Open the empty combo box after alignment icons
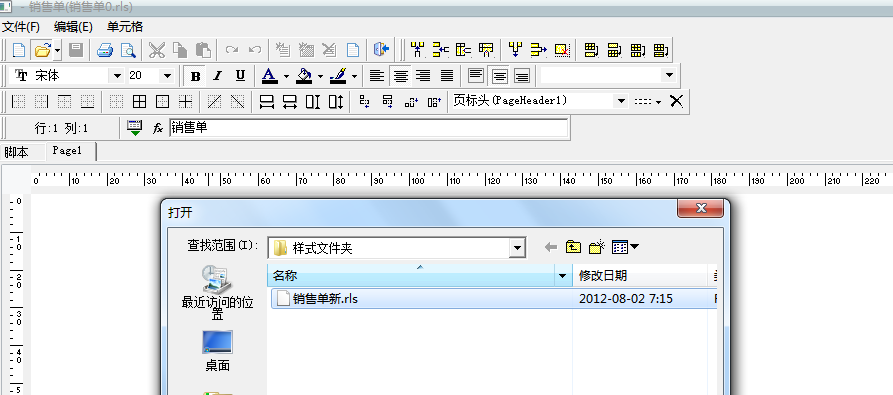893x395 pixels. tap(669, 75)
